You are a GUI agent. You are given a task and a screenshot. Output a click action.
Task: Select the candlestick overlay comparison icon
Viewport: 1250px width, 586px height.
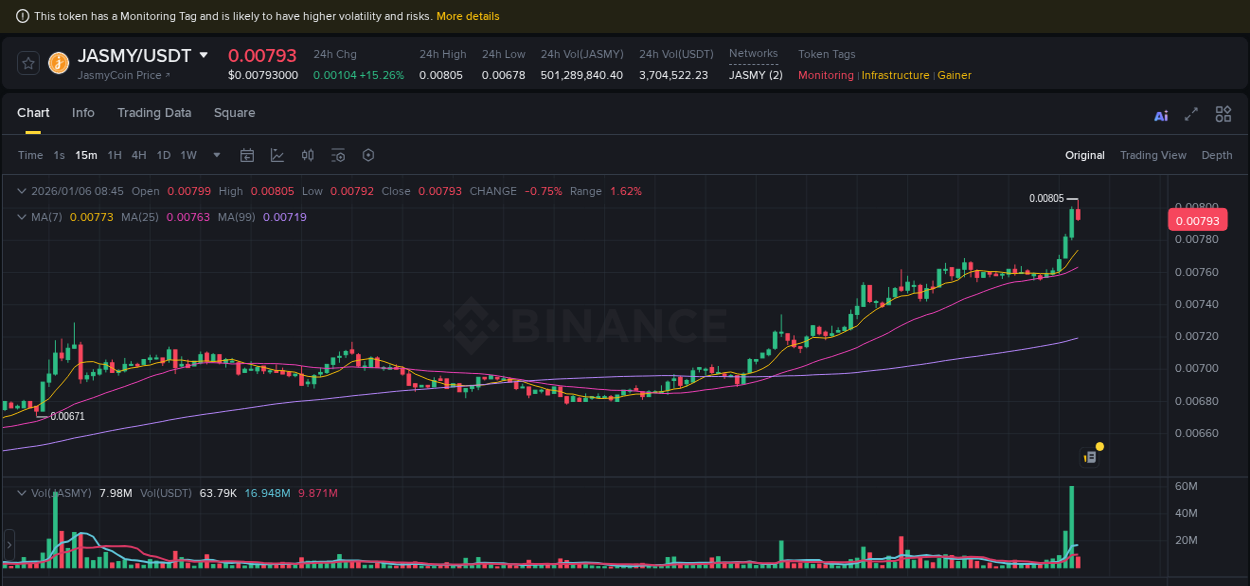coord(307,155)
